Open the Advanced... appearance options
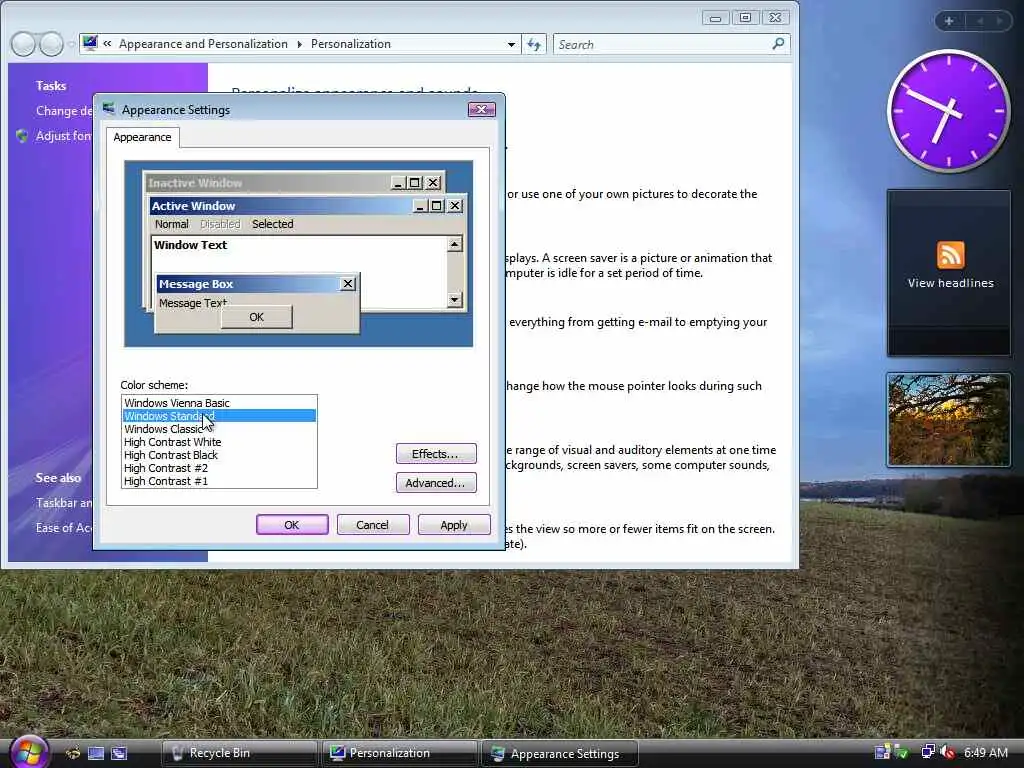 pyautogui.click(x=436, y=483)
